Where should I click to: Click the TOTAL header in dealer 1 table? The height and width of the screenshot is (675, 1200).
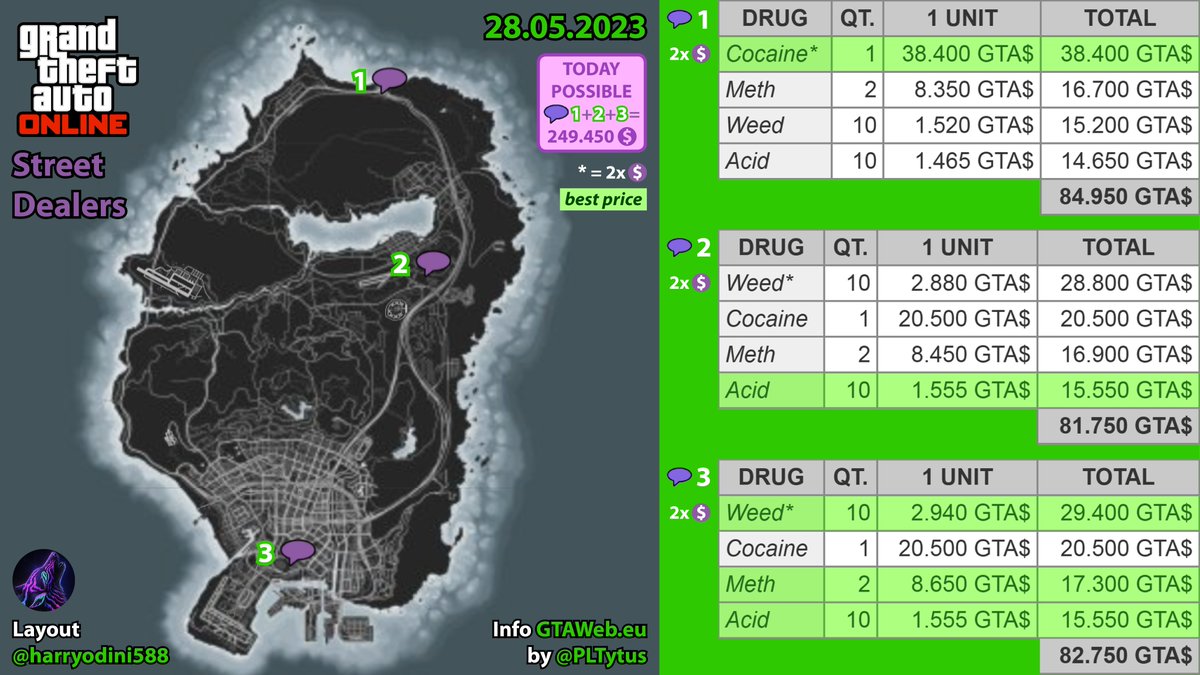pos(1119,17)
